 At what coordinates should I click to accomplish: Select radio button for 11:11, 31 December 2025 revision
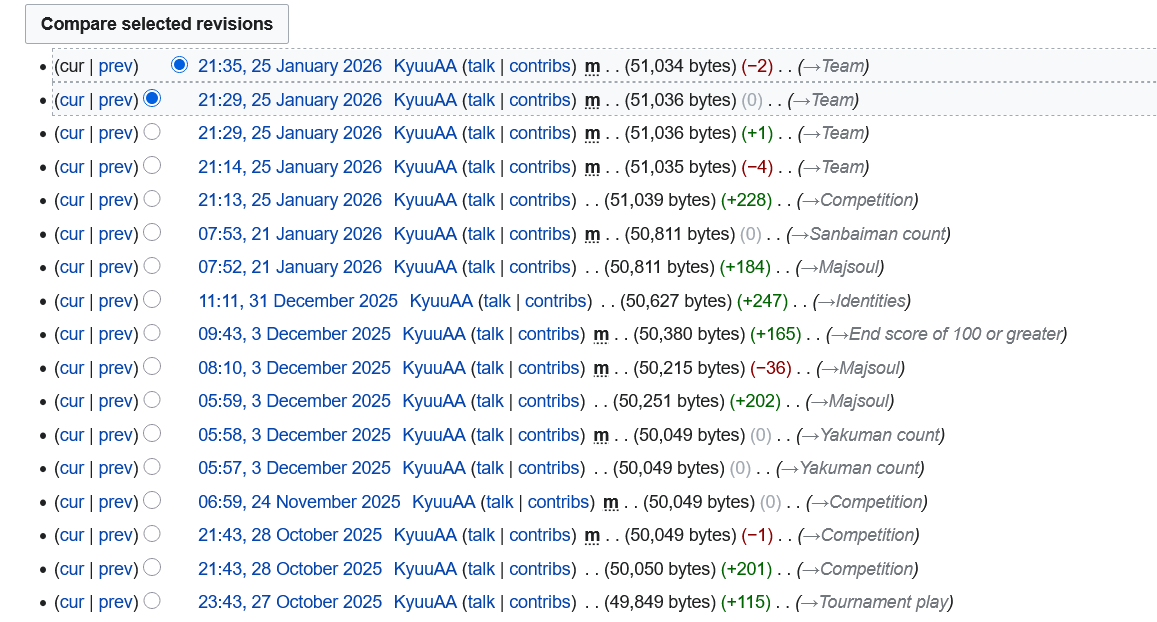(x=152, y=300)
